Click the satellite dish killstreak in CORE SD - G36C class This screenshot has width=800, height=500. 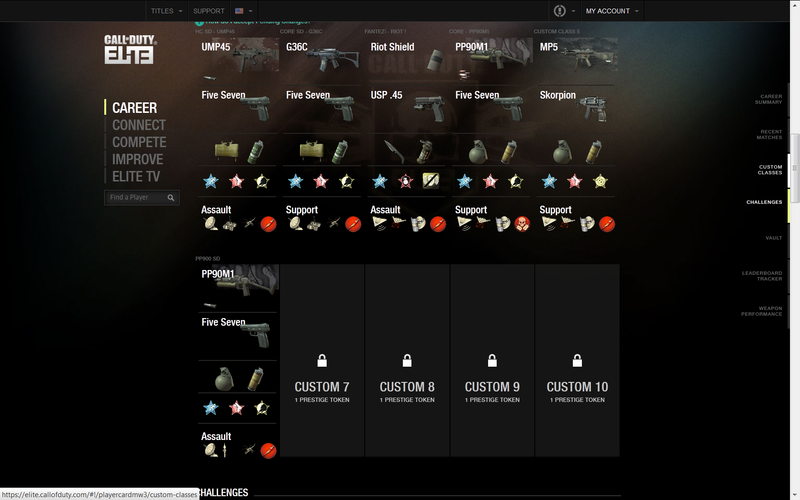click(295, 223)
